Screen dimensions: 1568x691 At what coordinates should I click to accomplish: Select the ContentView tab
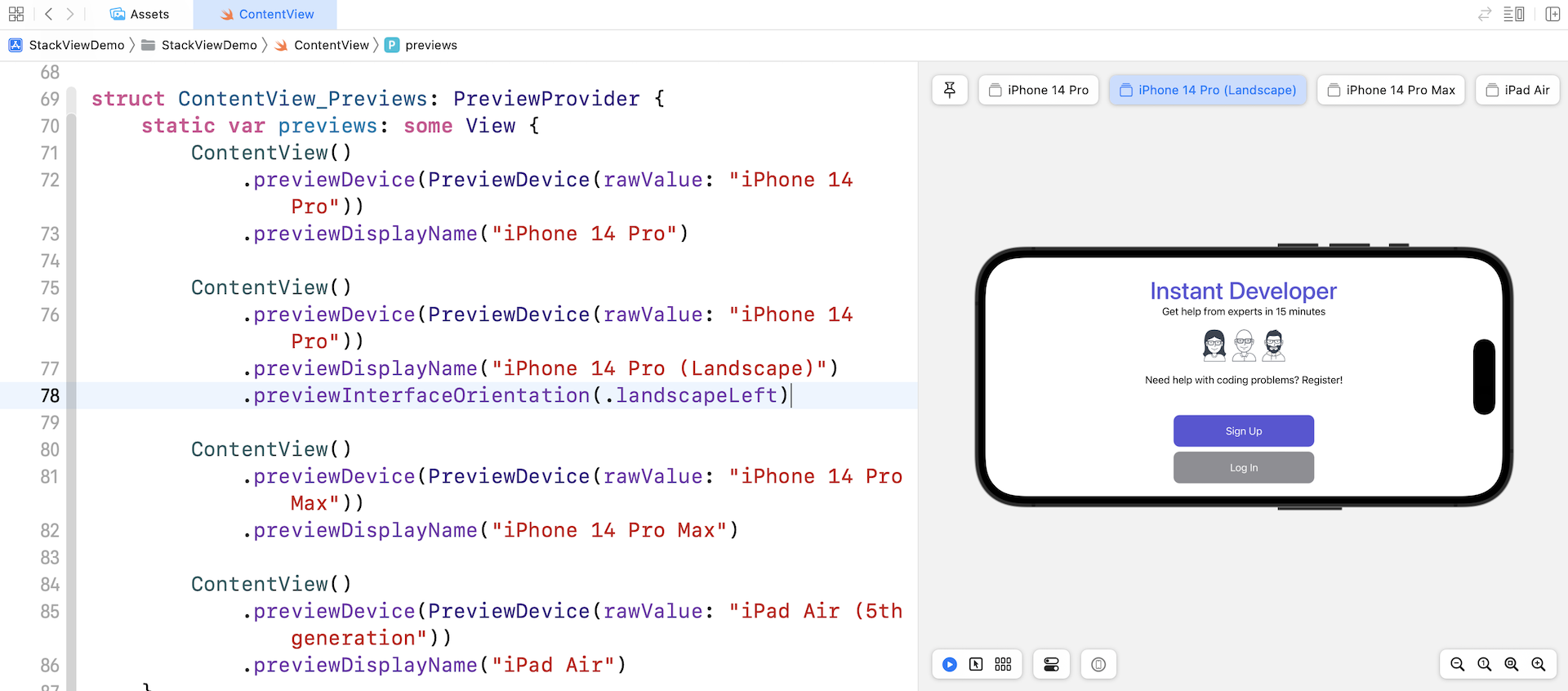(x=265, y=14)
